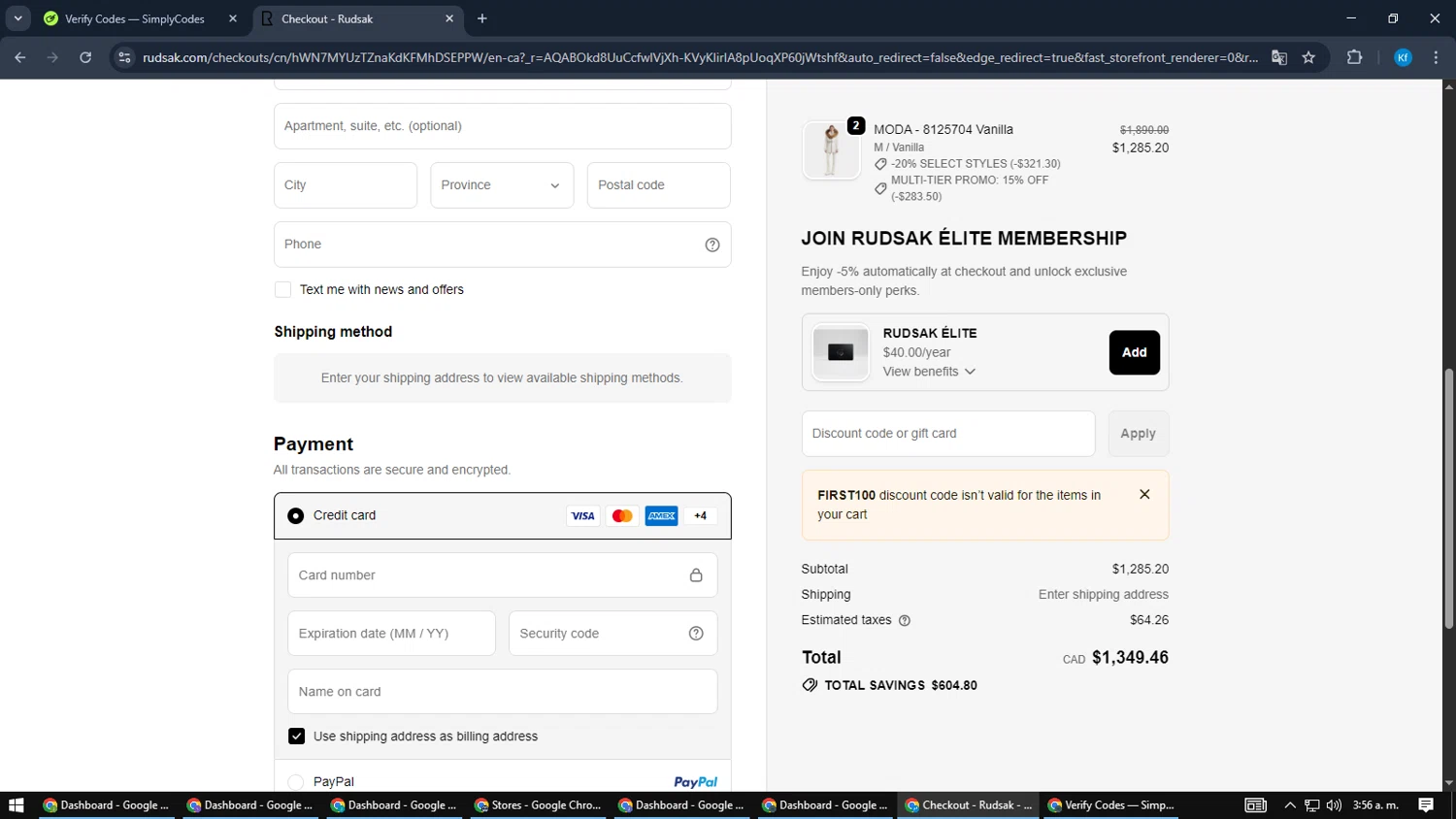Click the page vertical scrollbar thumb
Image resolution: width=1456 pixels, height=819 pixels.
click(x=1448, y=498)
